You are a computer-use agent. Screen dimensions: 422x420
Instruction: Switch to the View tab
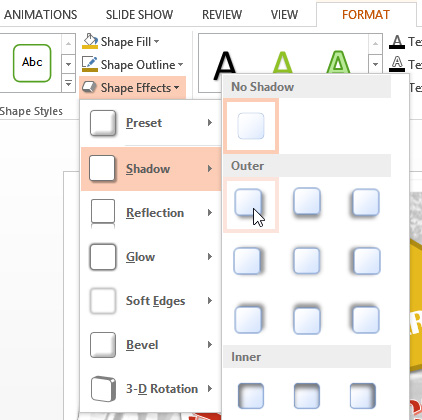tap(284, 15)
